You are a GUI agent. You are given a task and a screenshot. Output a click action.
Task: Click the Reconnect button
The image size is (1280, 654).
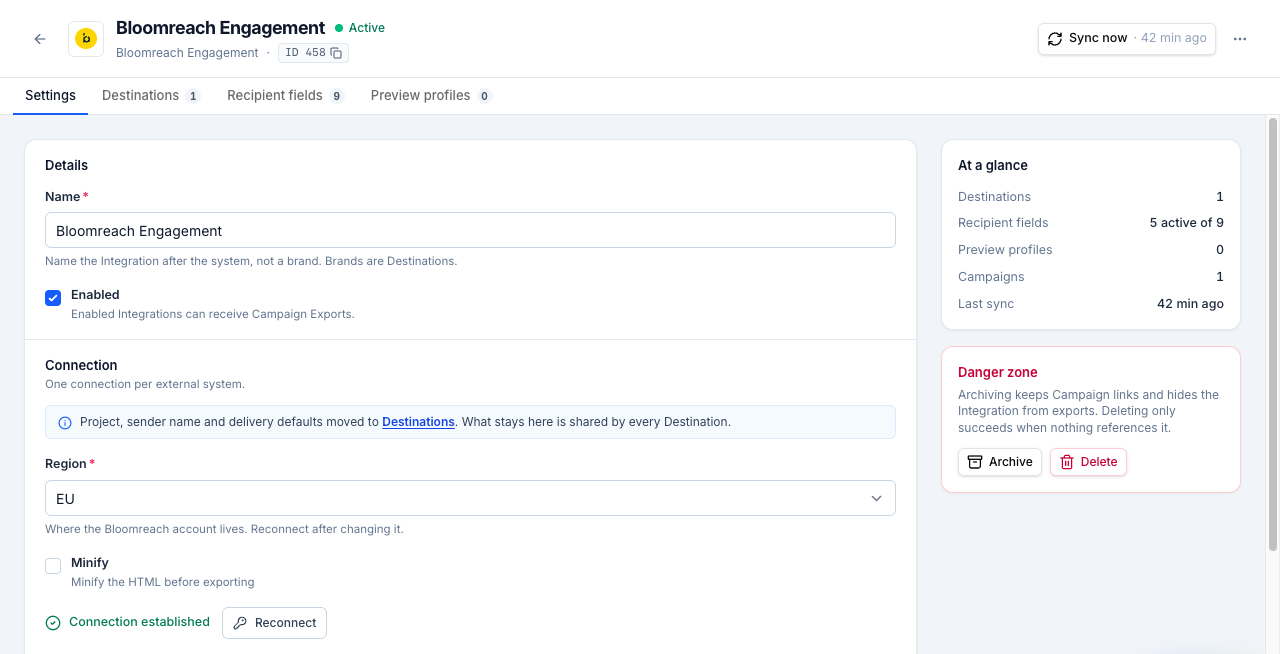(274, 622)
